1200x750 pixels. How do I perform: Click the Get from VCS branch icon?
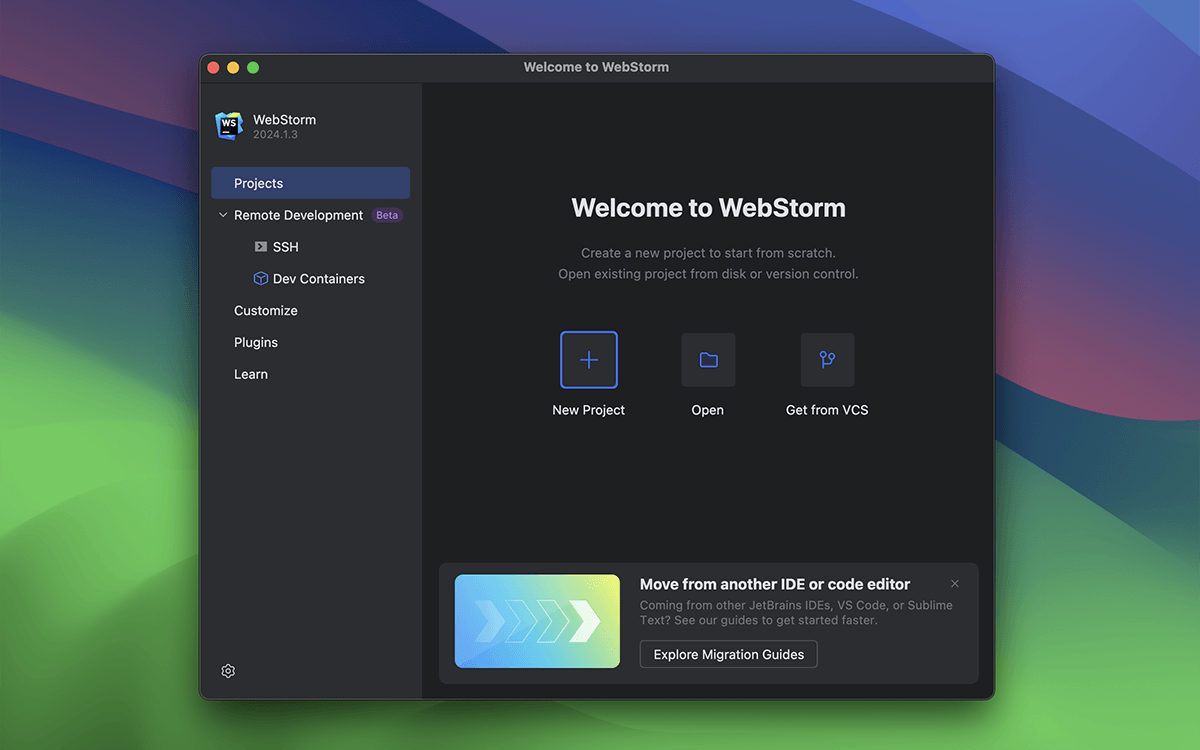pos(827,360)
